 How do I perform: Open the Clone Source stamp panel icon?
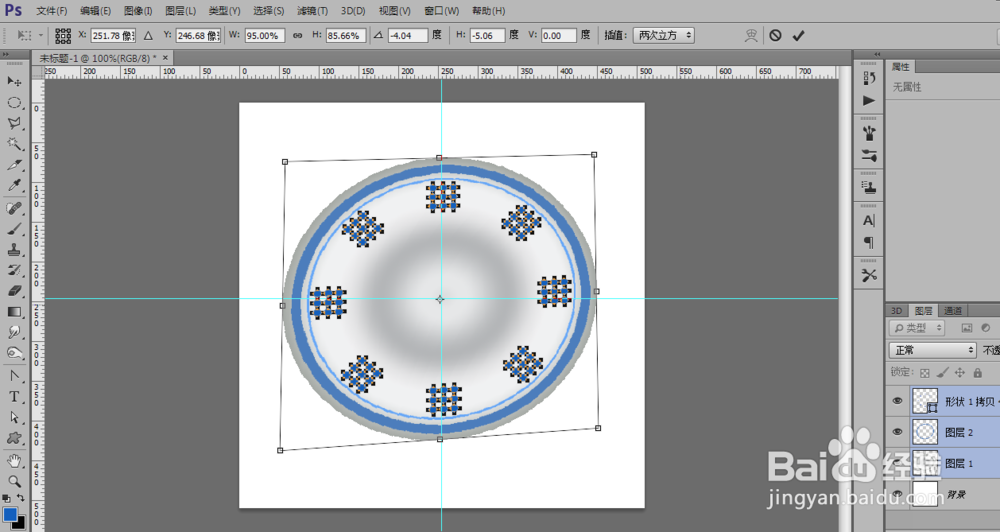[869, 188]
